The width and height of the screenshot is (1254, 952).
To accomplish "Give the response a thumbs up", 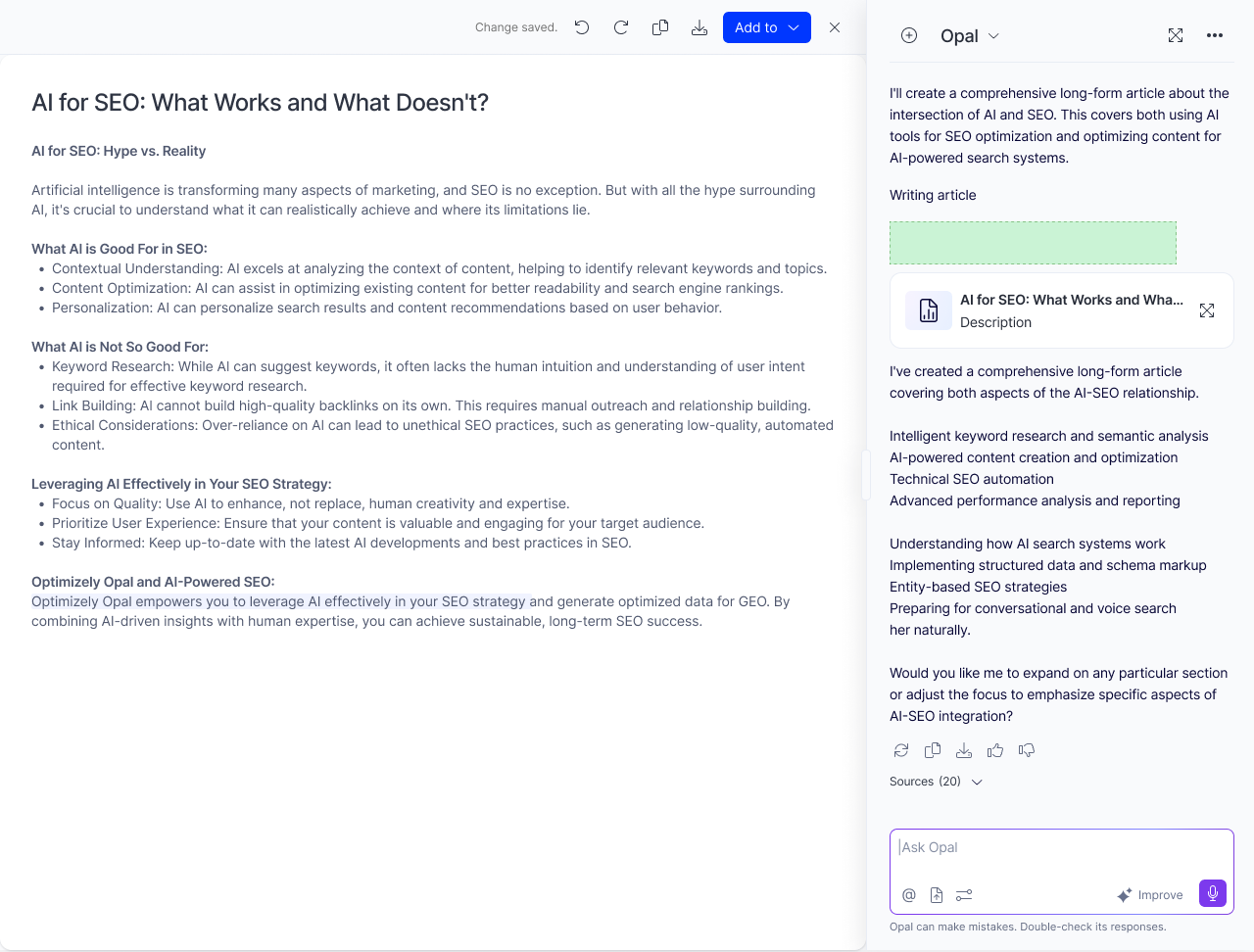I will (995, 750).
